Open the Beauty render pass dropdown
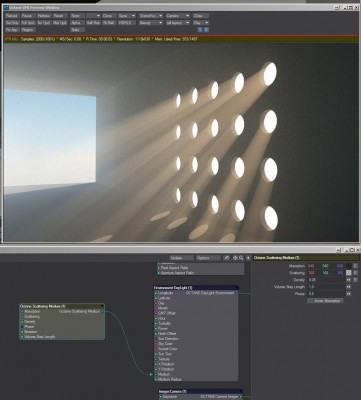The image size is (361, 400). 151,23
